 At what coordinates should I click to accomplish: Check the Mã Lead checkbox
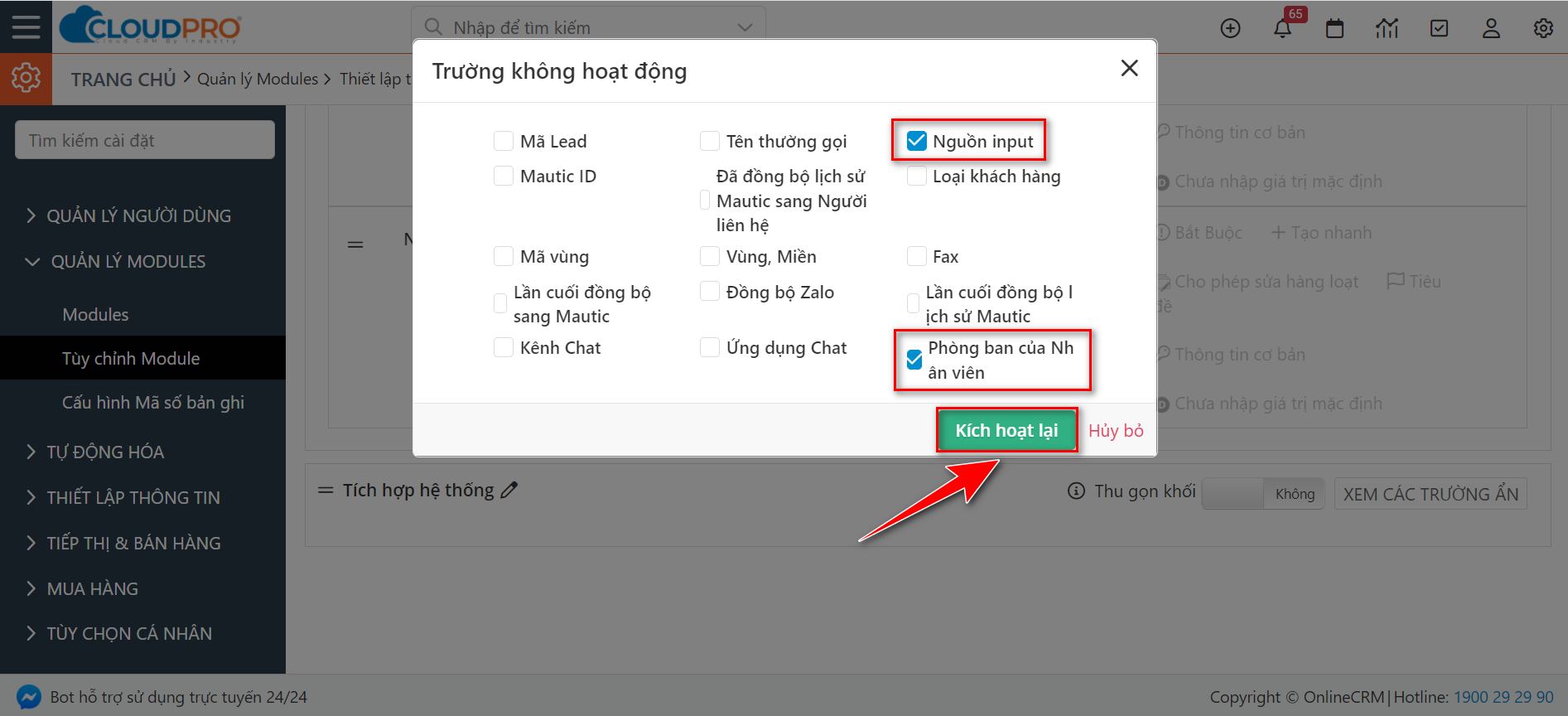pyautogui.click(x=504, y=141)
